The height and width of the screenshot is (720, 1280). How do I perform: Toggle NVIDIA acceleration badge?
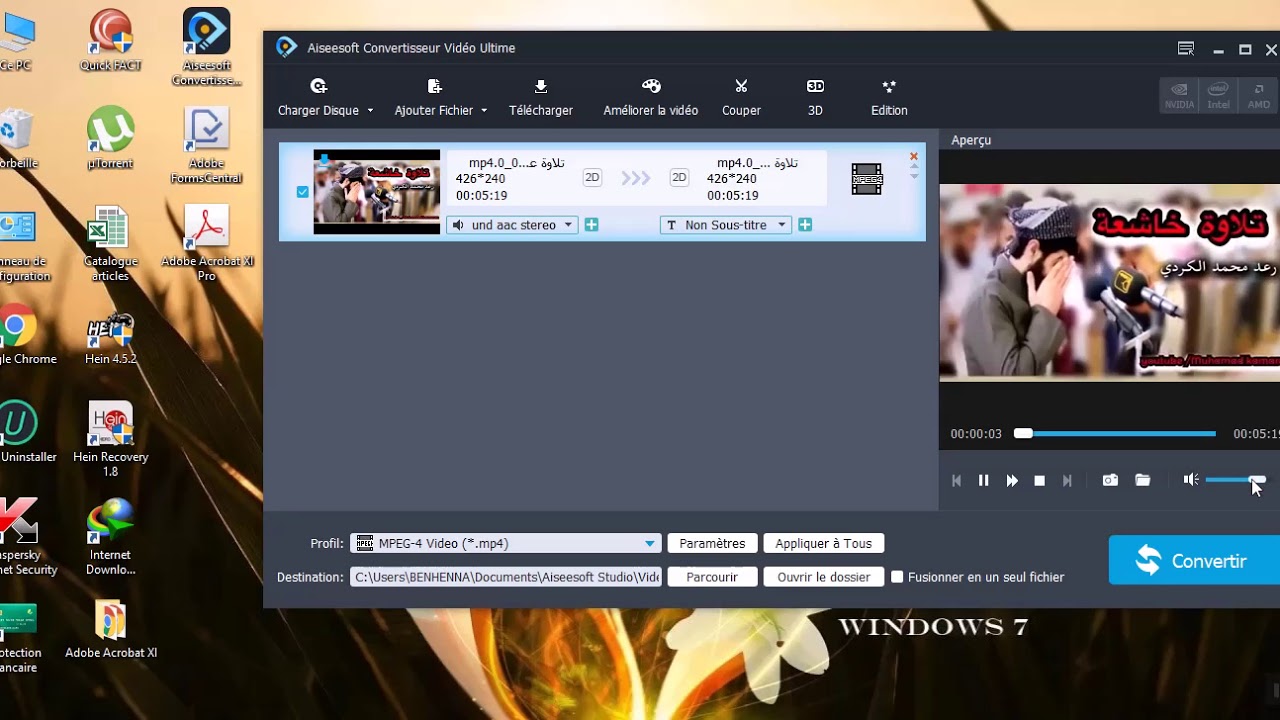click(1179, 95)
